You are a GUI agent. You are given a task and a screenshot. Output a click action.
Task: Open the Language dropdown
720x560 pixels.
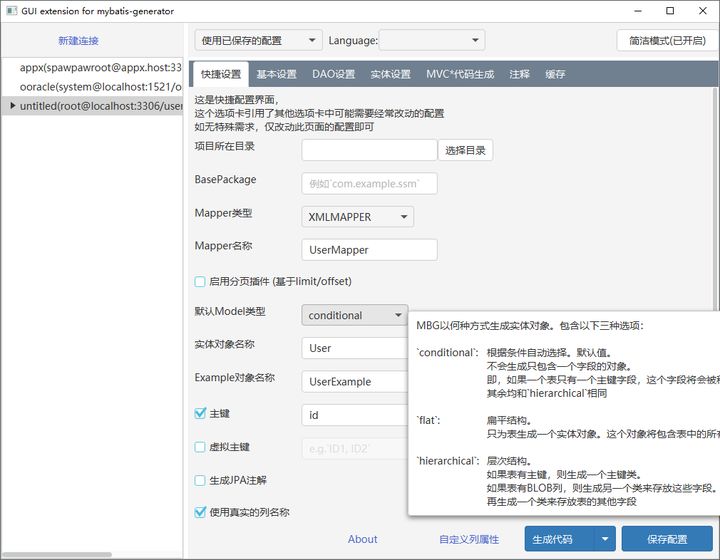pos(431,40)
